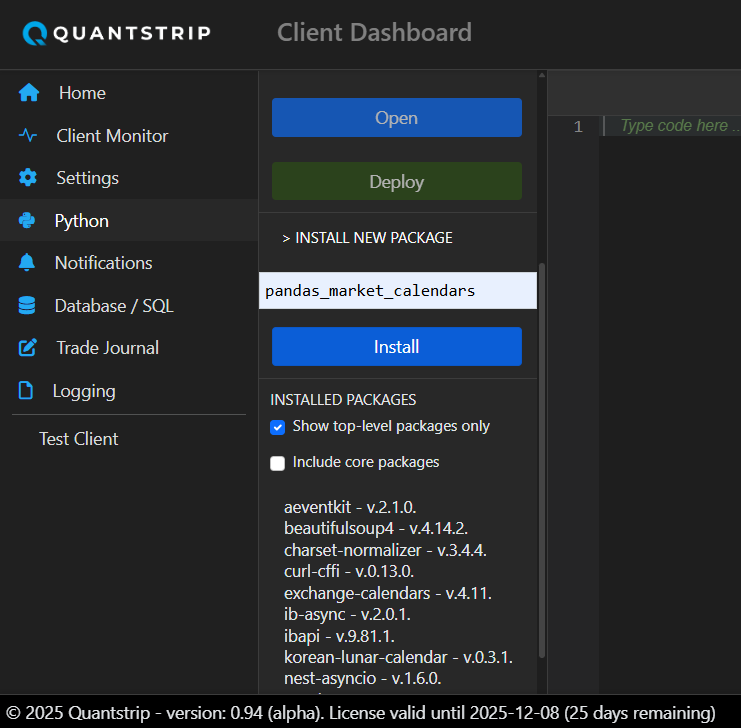Viewport: 741px width, 728px height.
Task: Select exchange-calendars - v.4.11. entry
Action: 388,593
